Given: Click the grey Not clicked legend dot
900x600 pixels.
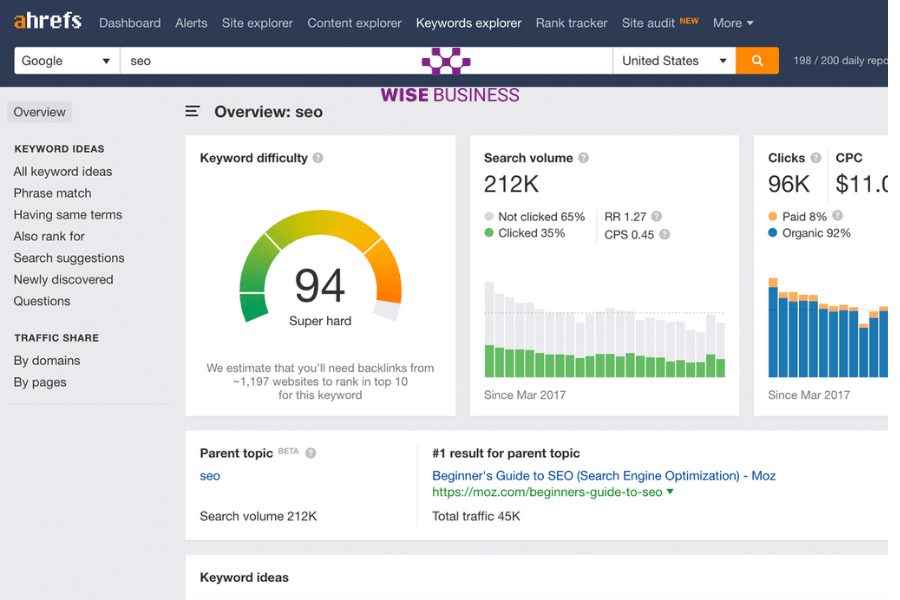Looking at the screenshot, I should pyautogui.click(x=489, y=216).
